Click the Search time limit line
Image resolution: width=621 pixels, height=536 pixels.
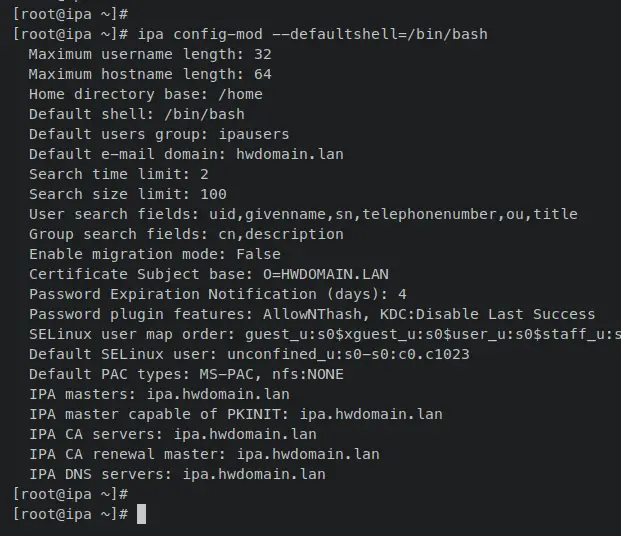pos(118,174)
